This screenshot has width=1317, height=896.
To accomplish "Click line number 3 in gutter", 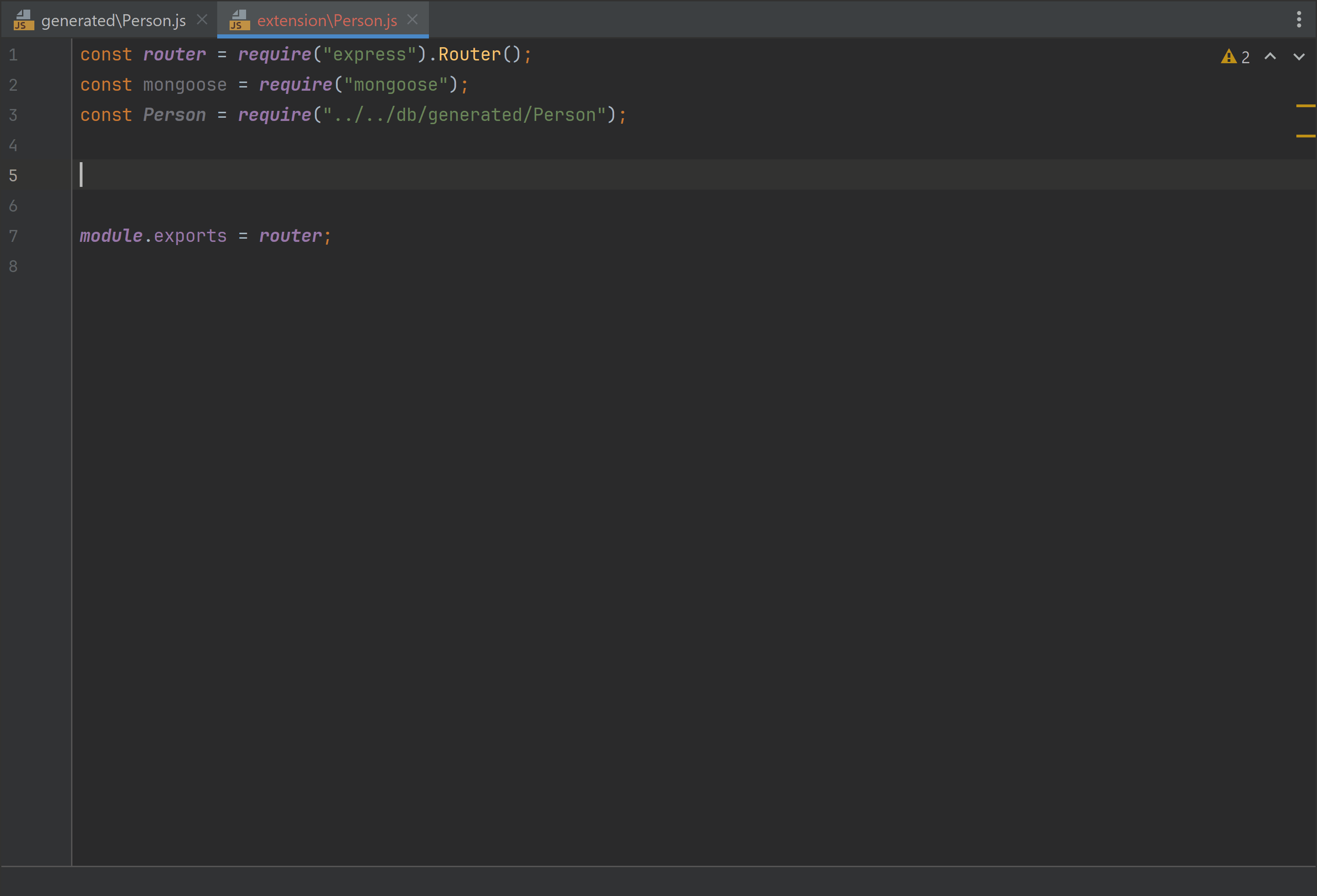I will (x=14, y=115).
